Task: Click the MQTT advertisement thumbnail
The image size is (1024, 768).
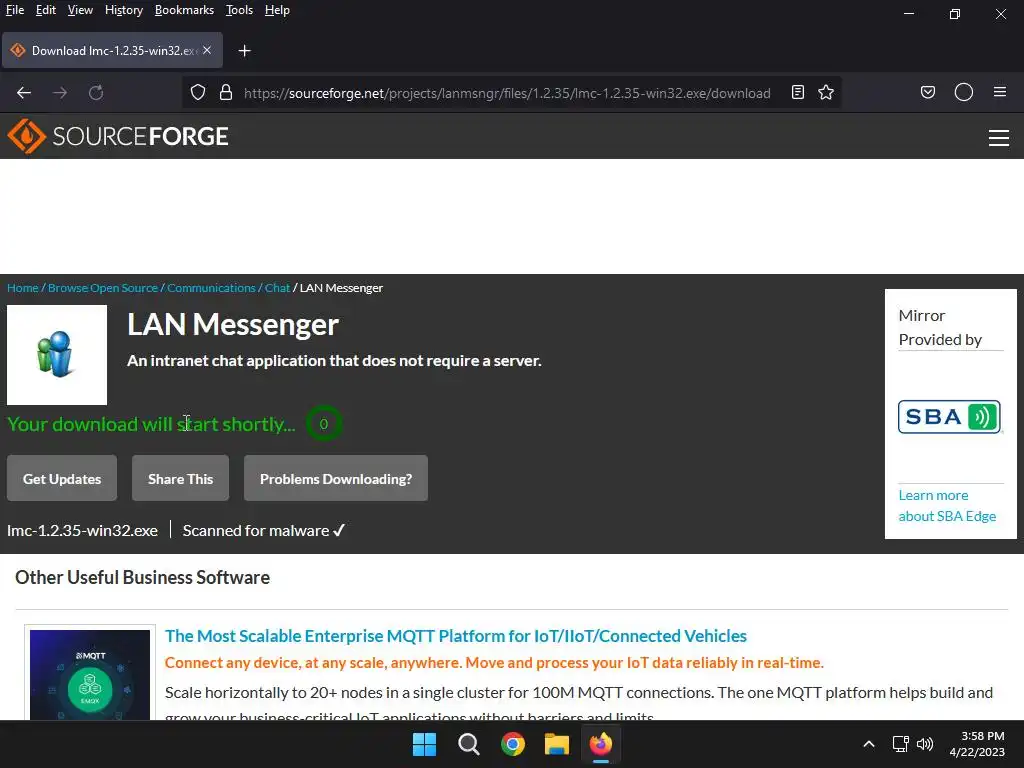Action: click(90, 675)
